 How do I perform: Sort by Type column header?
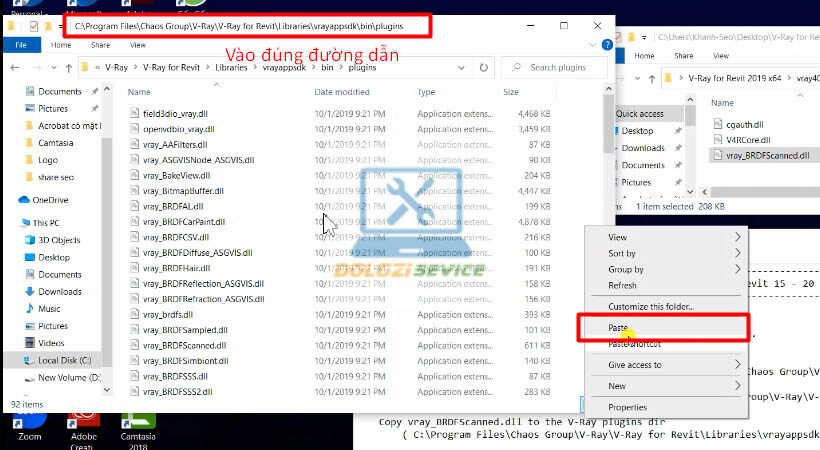pos(426,92)
